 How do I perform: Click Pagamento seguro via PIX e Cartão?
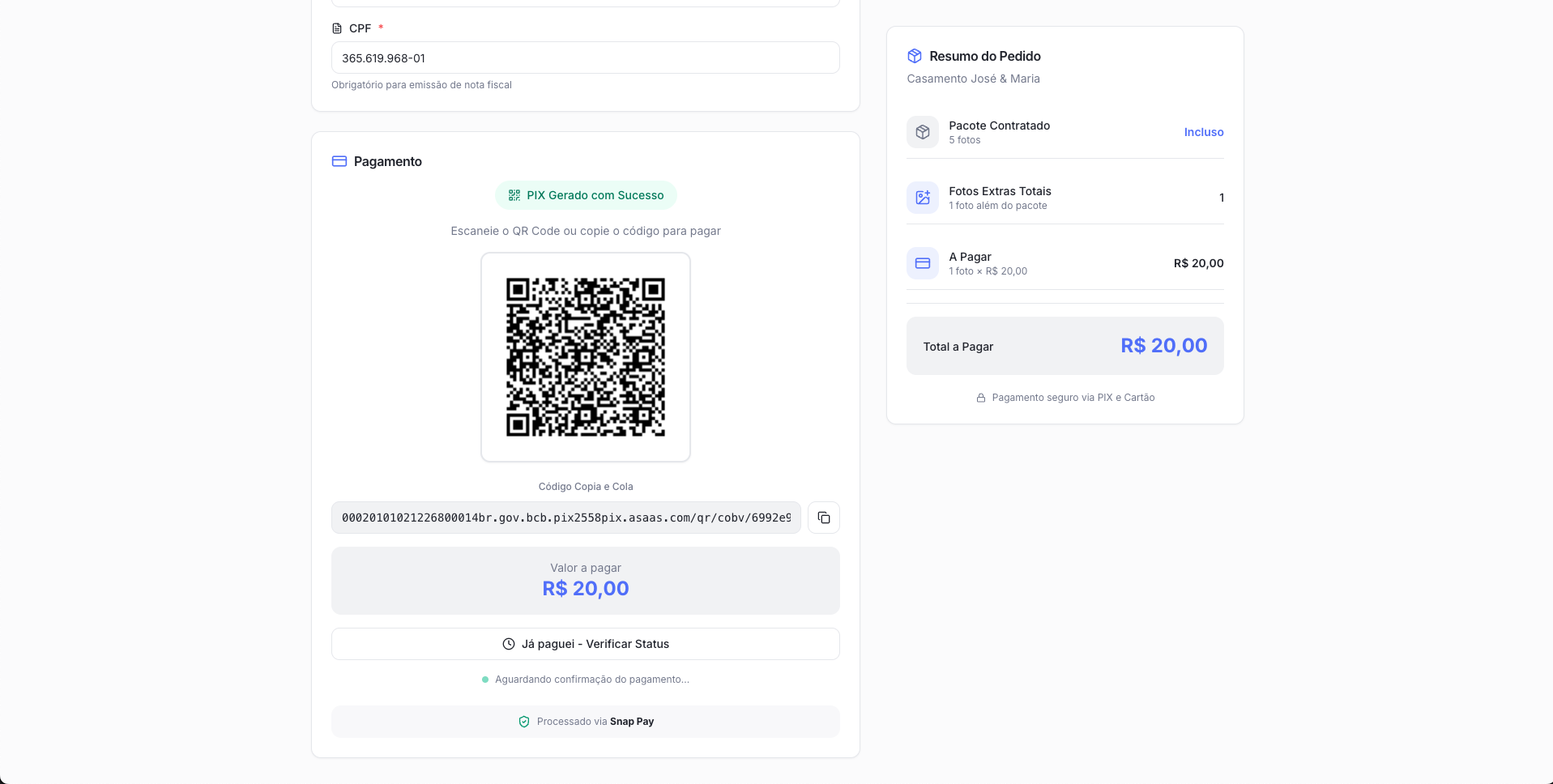1073,398
